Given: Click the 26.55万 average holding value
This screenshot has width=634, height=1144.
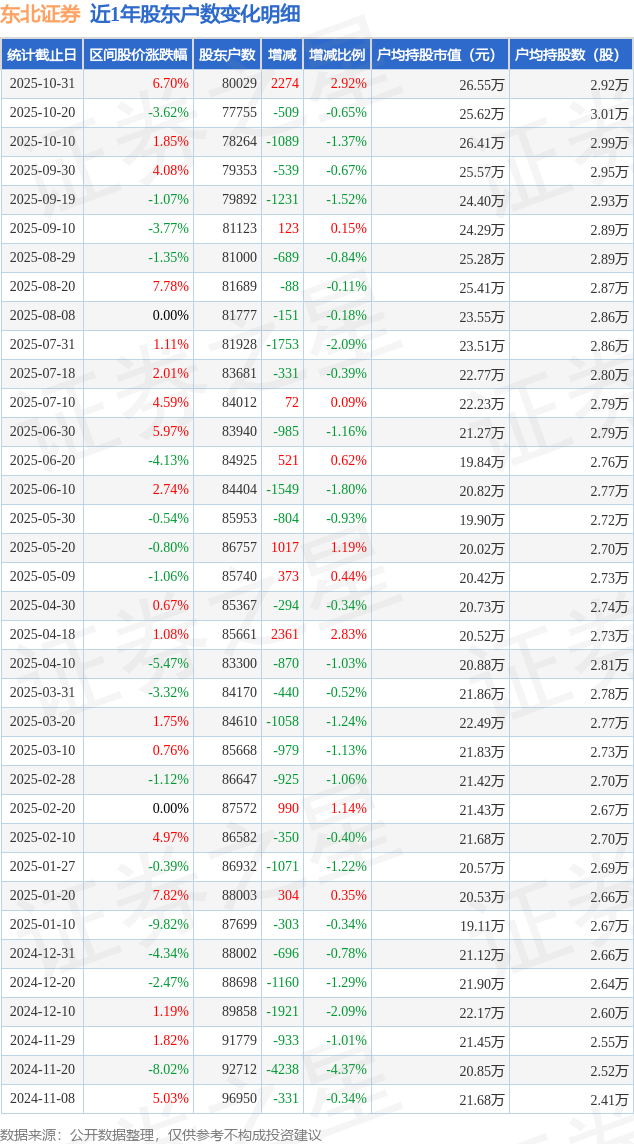Looking at the screenshot, I should click(x=481, y=84).
